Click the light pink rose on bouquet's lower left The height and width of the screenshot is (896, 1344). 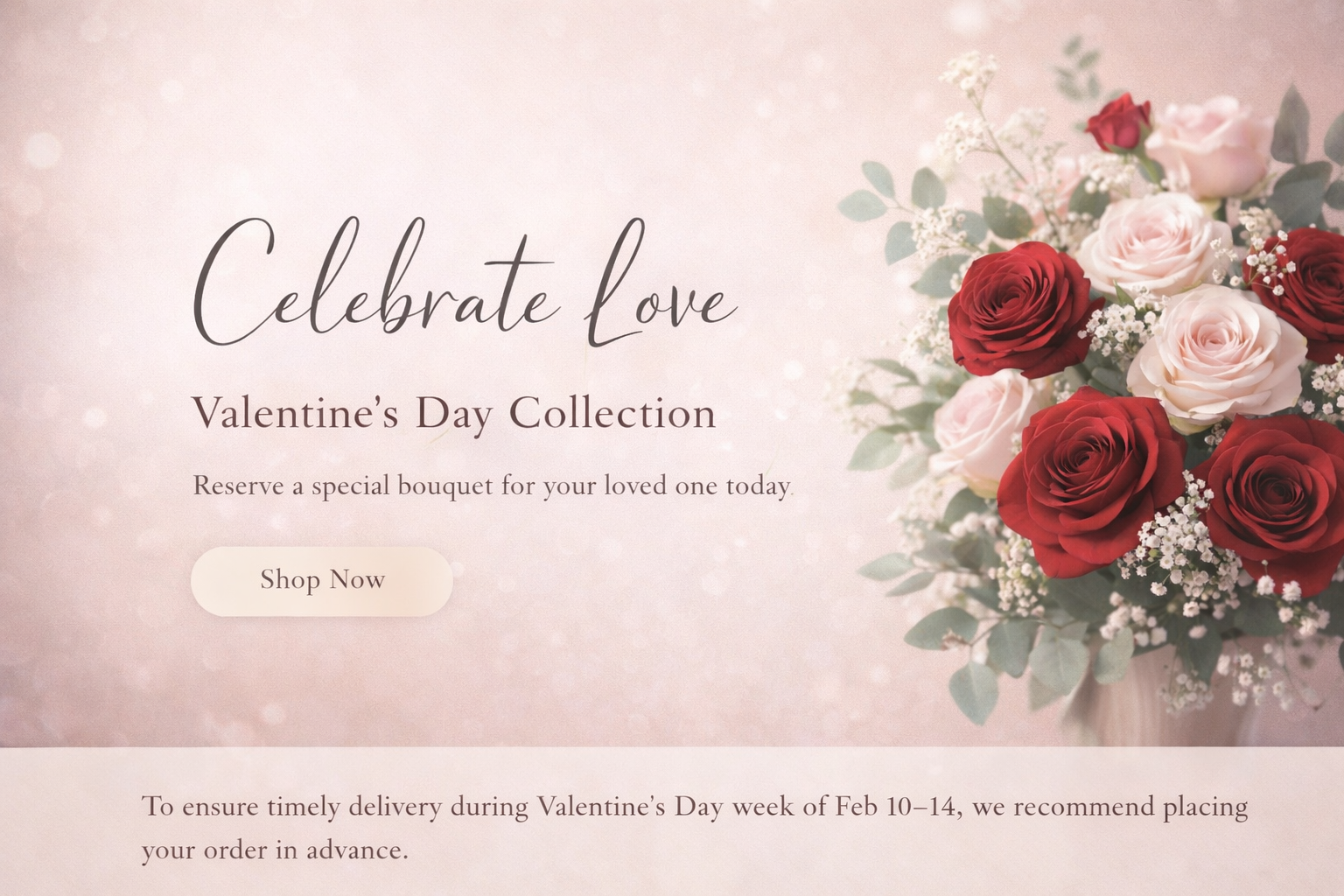(x=982, y=428)
